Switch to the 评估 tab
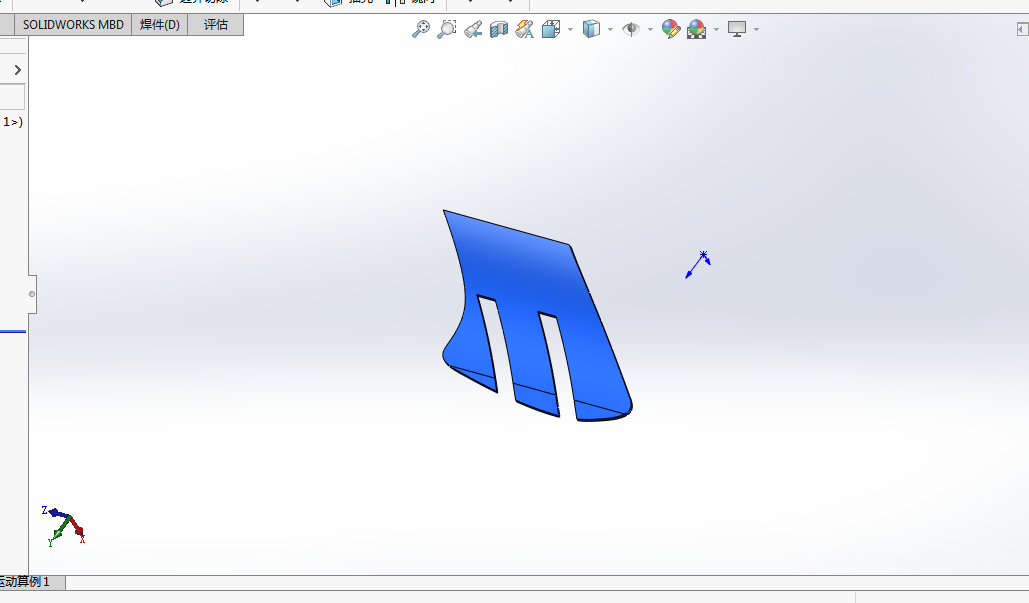Screen dimensions: 1029x603 pos(216,25)
